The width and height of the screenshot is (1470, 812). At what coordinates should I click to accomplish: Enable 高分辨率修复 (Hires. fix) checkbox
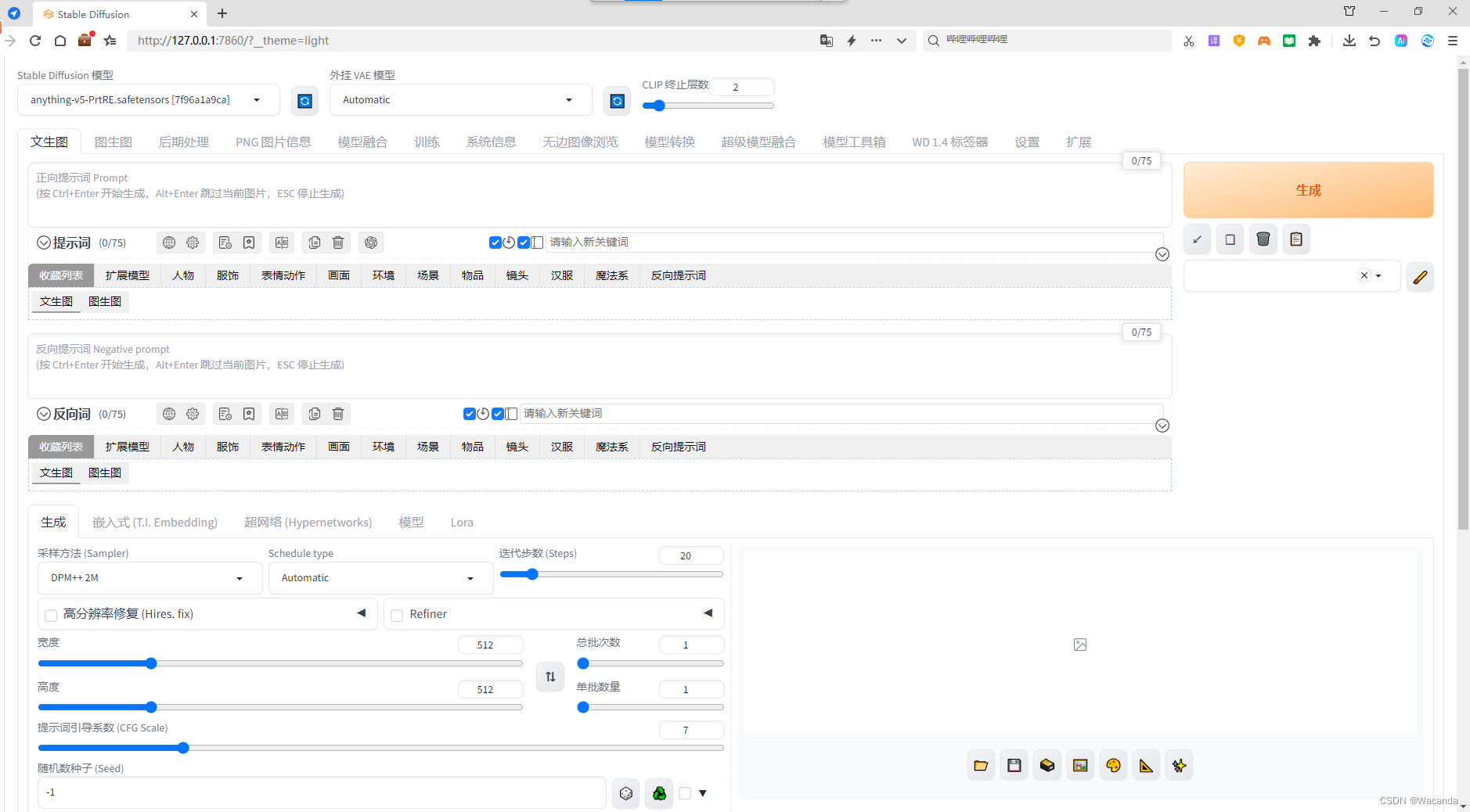coord(51,615)
